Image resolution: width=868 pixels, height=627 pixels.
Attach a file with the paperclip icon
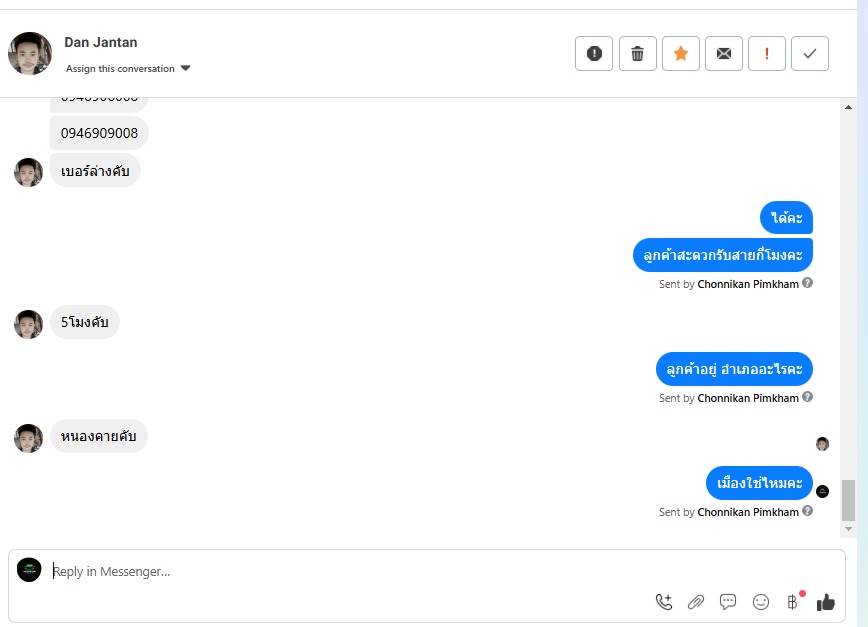[x=696, y=602]
